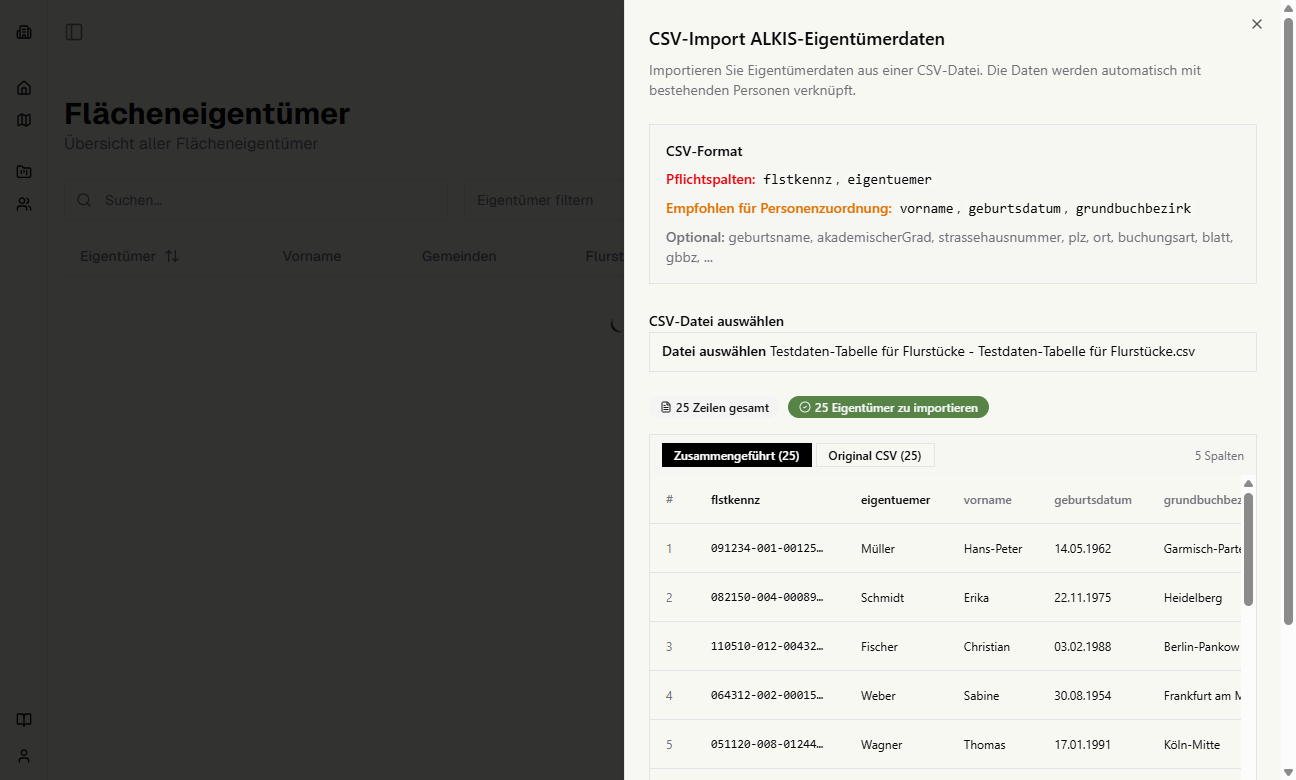Click the geburtsdatum column header

tap(1093, 500)
